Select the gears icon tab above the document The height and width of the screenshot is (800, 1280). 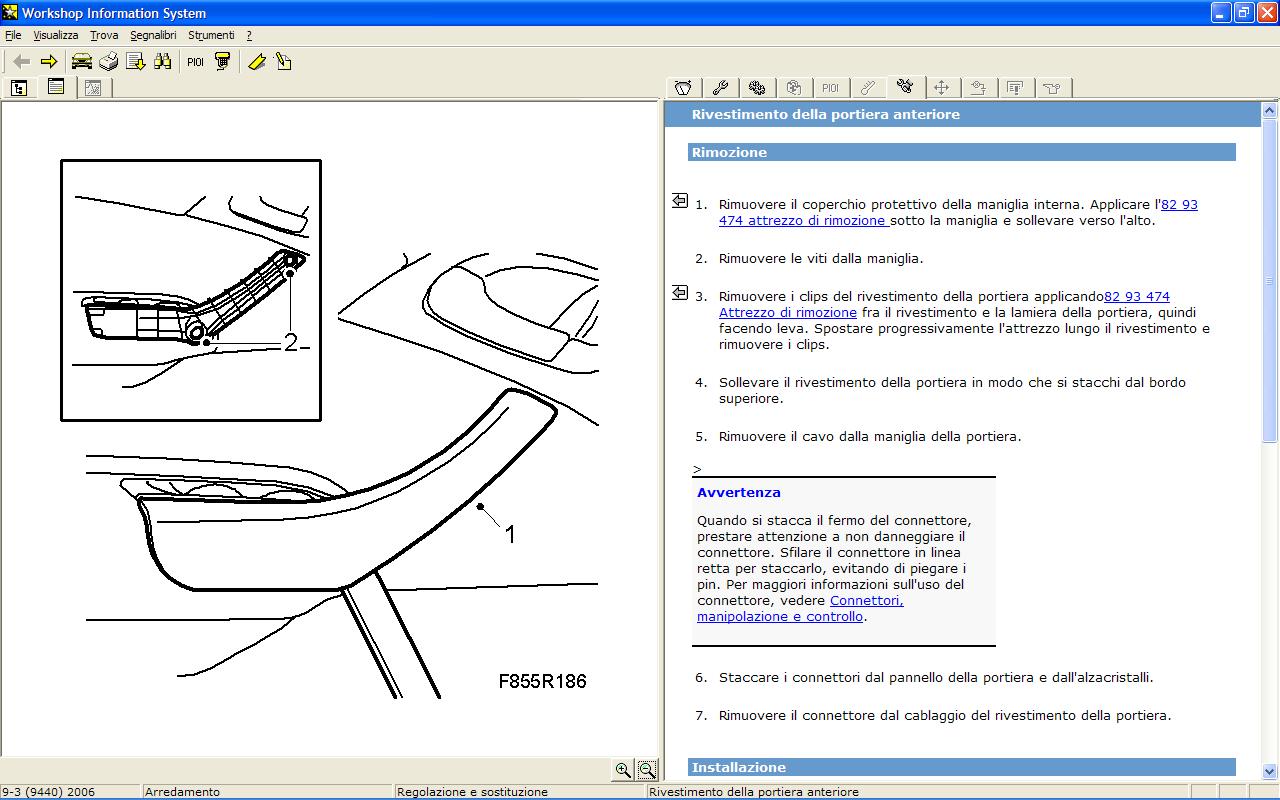pos(757,88)
